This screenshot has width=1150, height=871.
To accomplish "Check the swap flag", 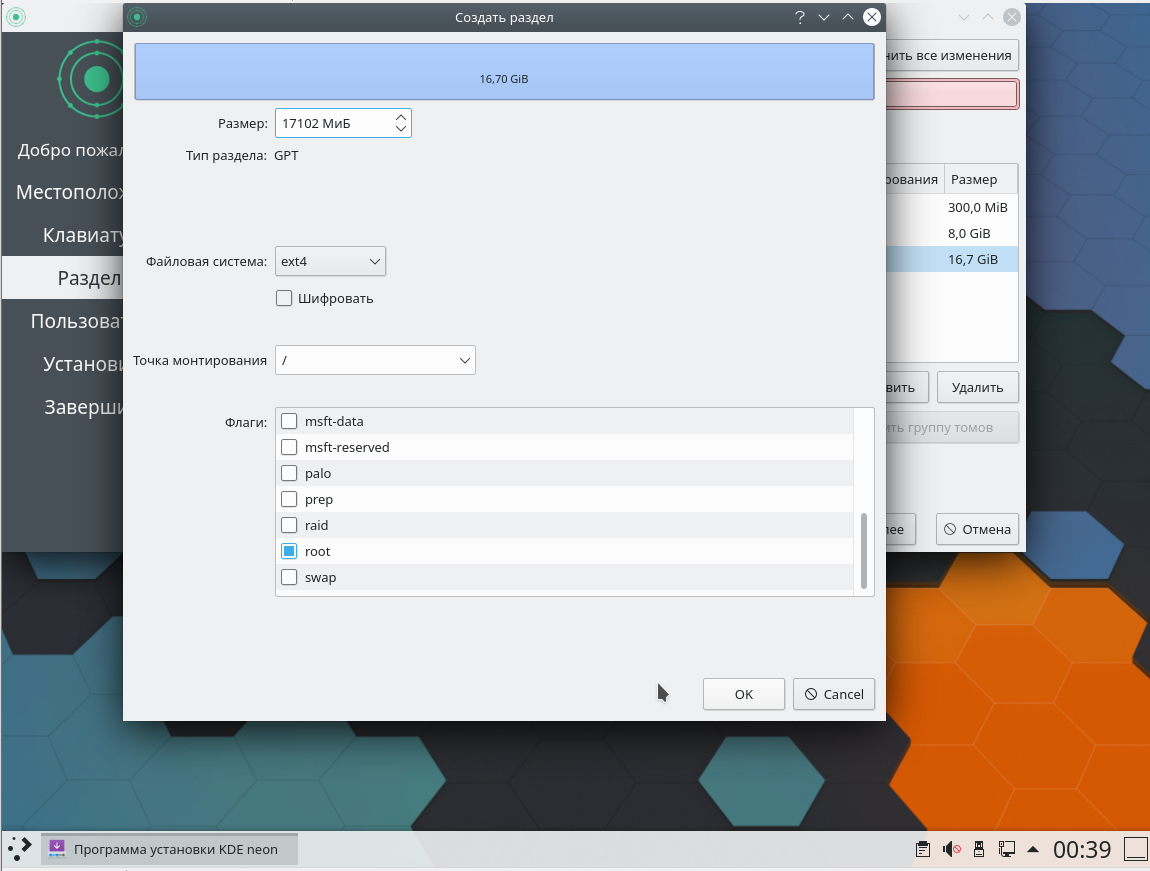I will coord(289,577).
